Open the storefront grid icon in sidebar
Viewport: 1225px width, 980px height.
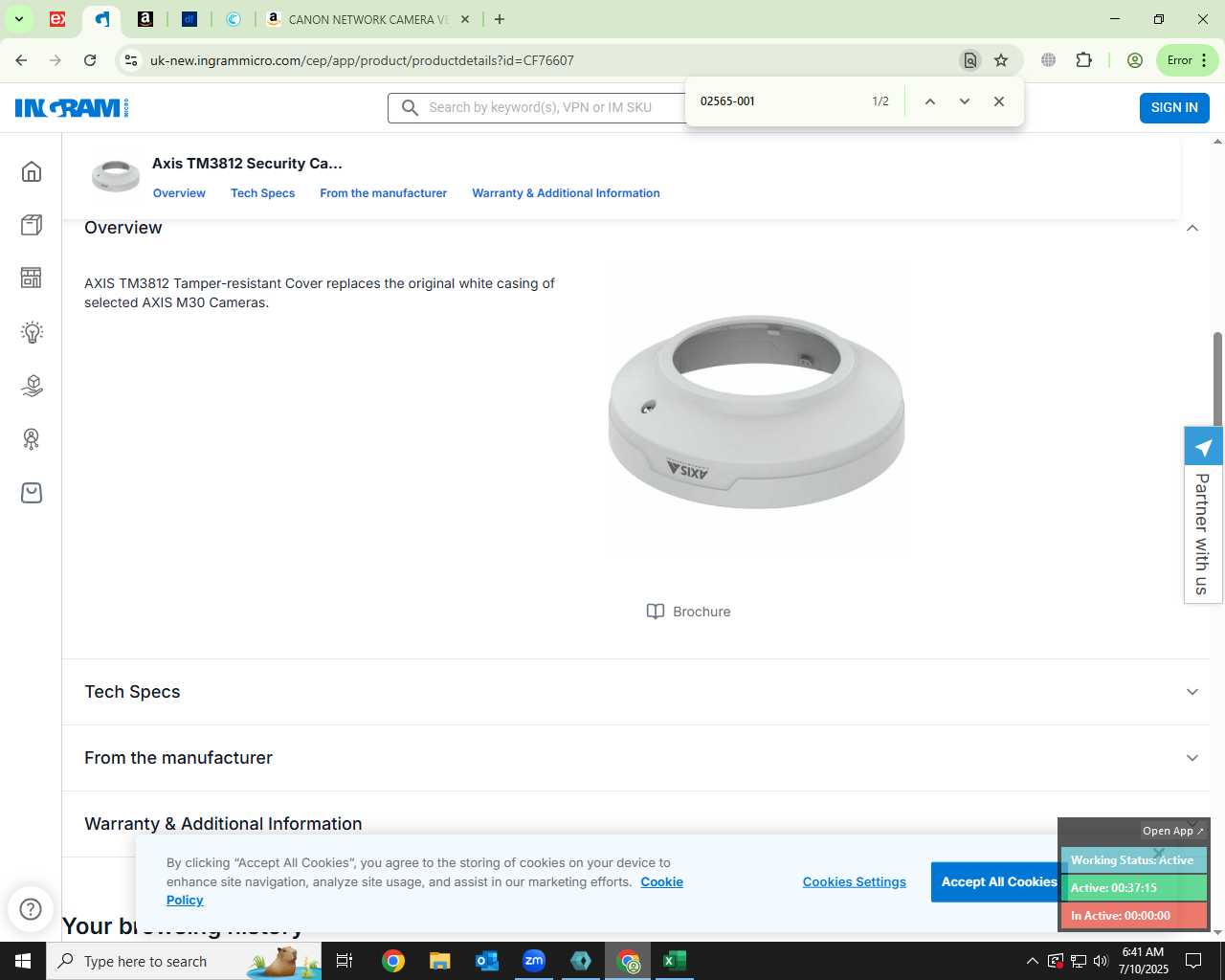point(32,278)
